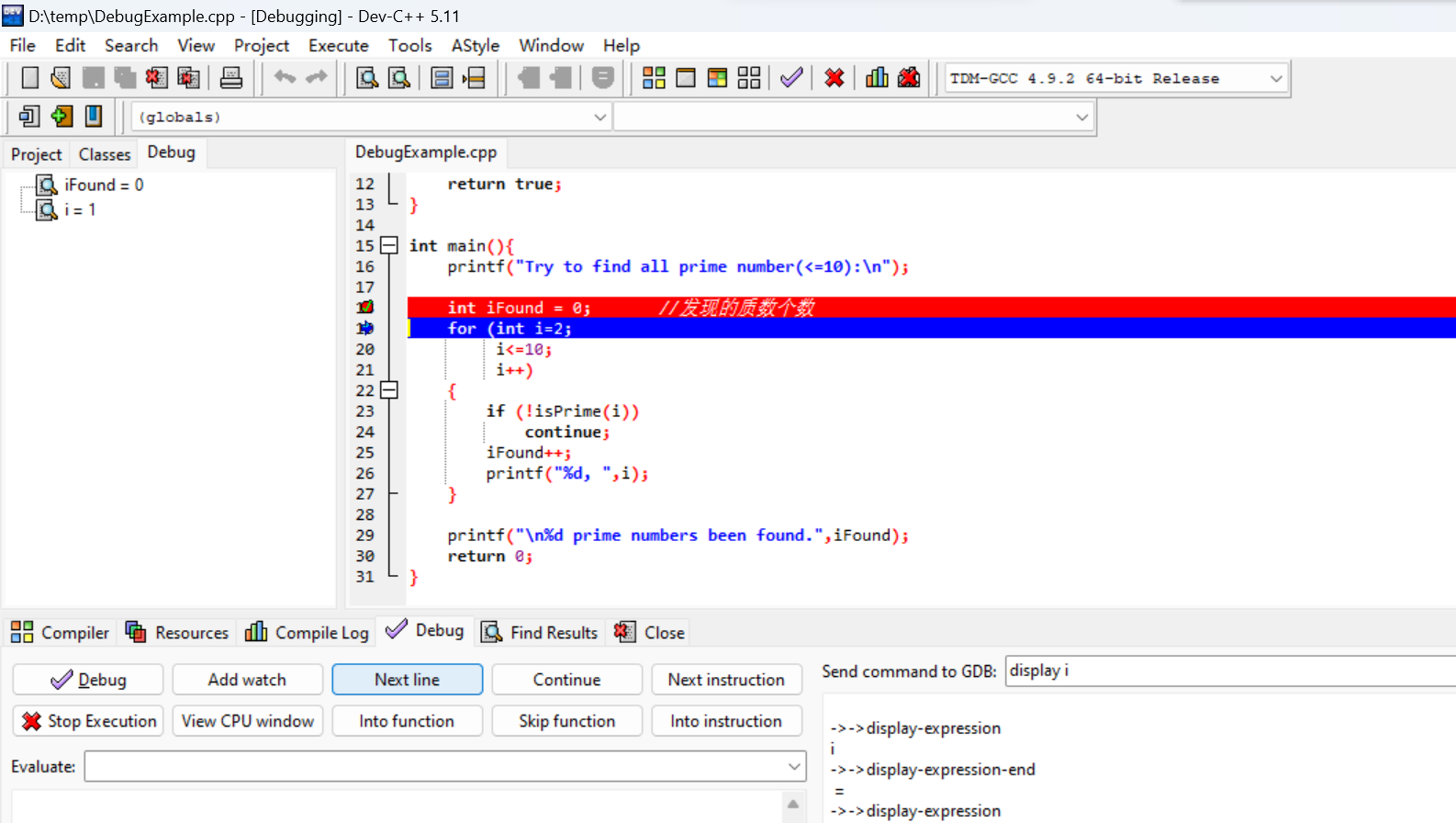This screenshot has height=823, width=1456.
Task: Select the DebugExample.cpp editor tab
Action: pyautogui.click(x=426, y=152)
